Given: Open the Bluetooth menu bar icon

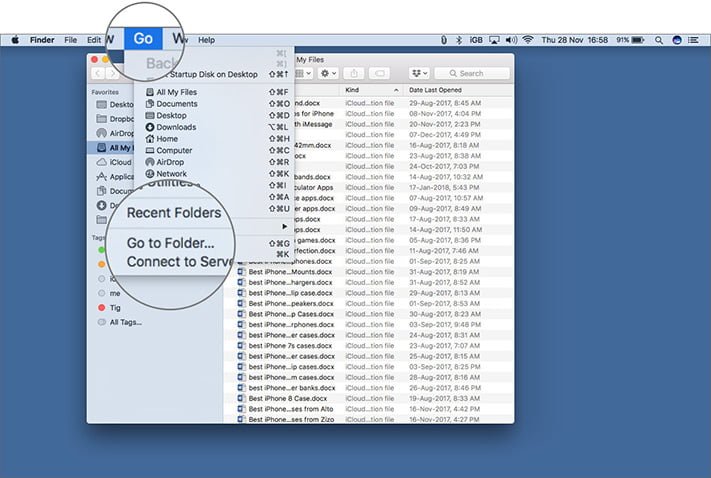Looking at the screenshot, I should click(x=459, y=40).
